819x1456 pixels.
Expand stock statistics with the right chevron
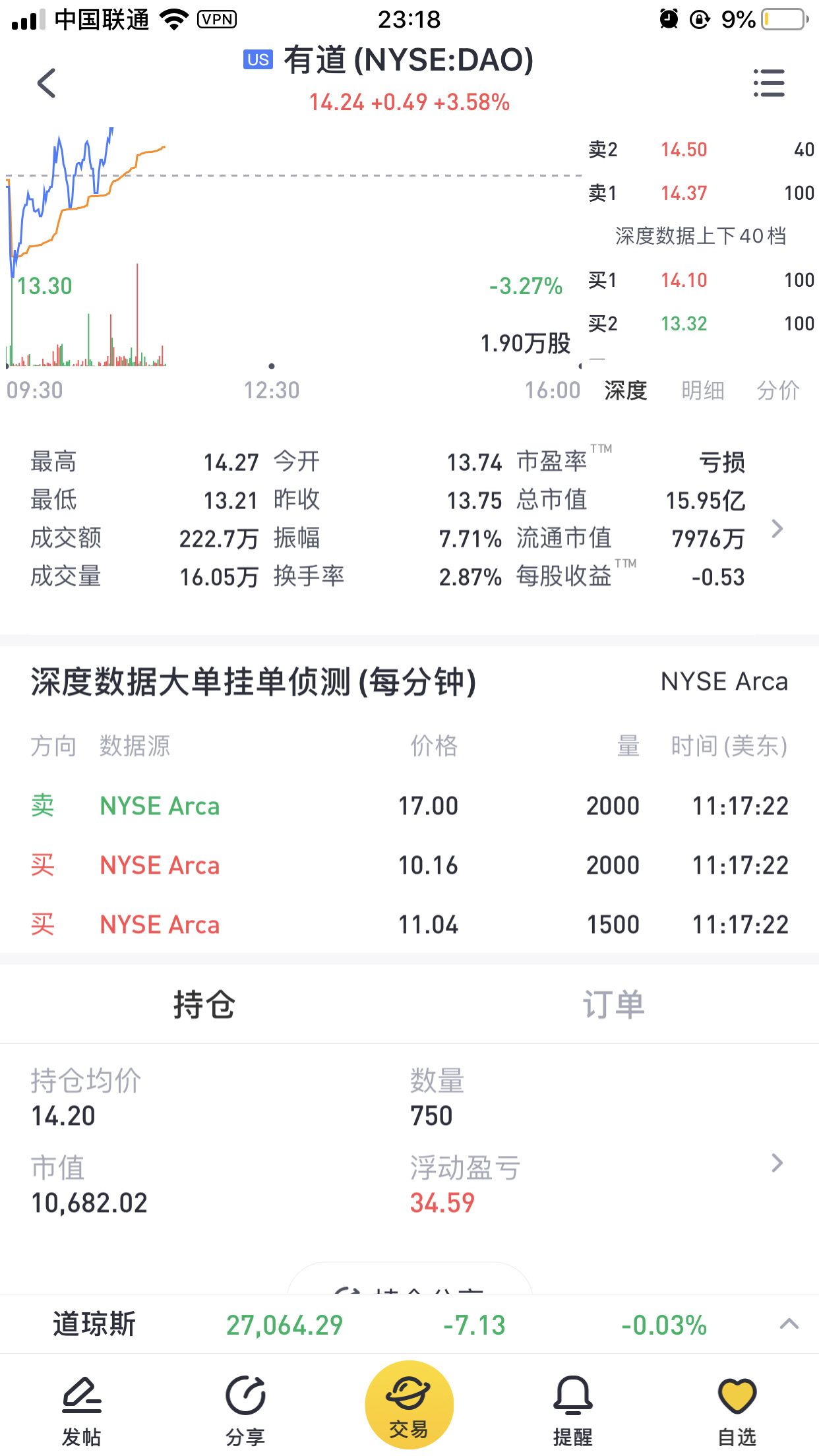[x=777, y=528]
